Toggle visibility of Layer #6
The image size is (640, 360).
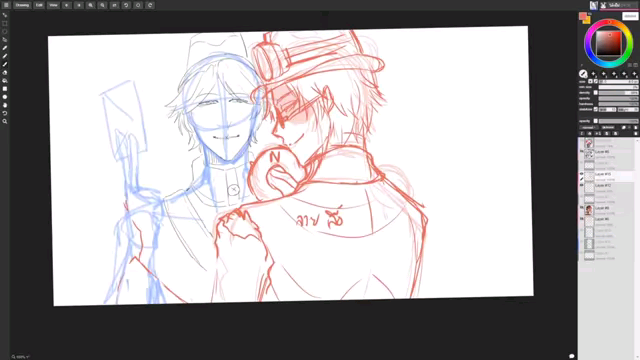582,219
